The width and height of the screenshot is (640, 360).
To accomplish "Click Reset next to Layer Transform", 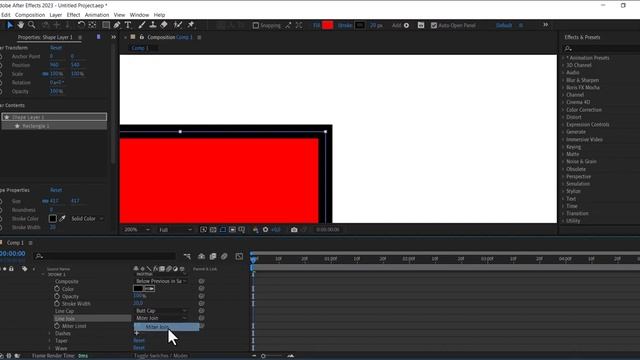I will click(56, 48).
